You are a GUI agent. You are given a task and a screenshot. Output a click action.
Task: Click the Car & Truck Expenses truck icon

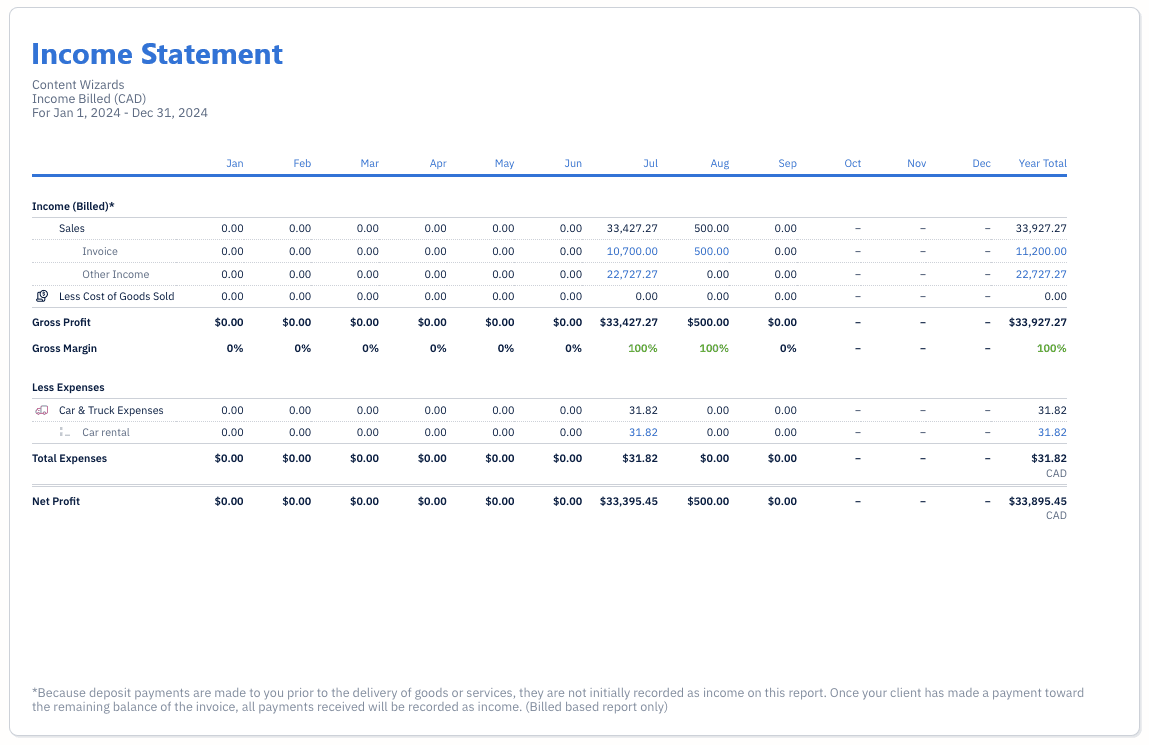42,410
